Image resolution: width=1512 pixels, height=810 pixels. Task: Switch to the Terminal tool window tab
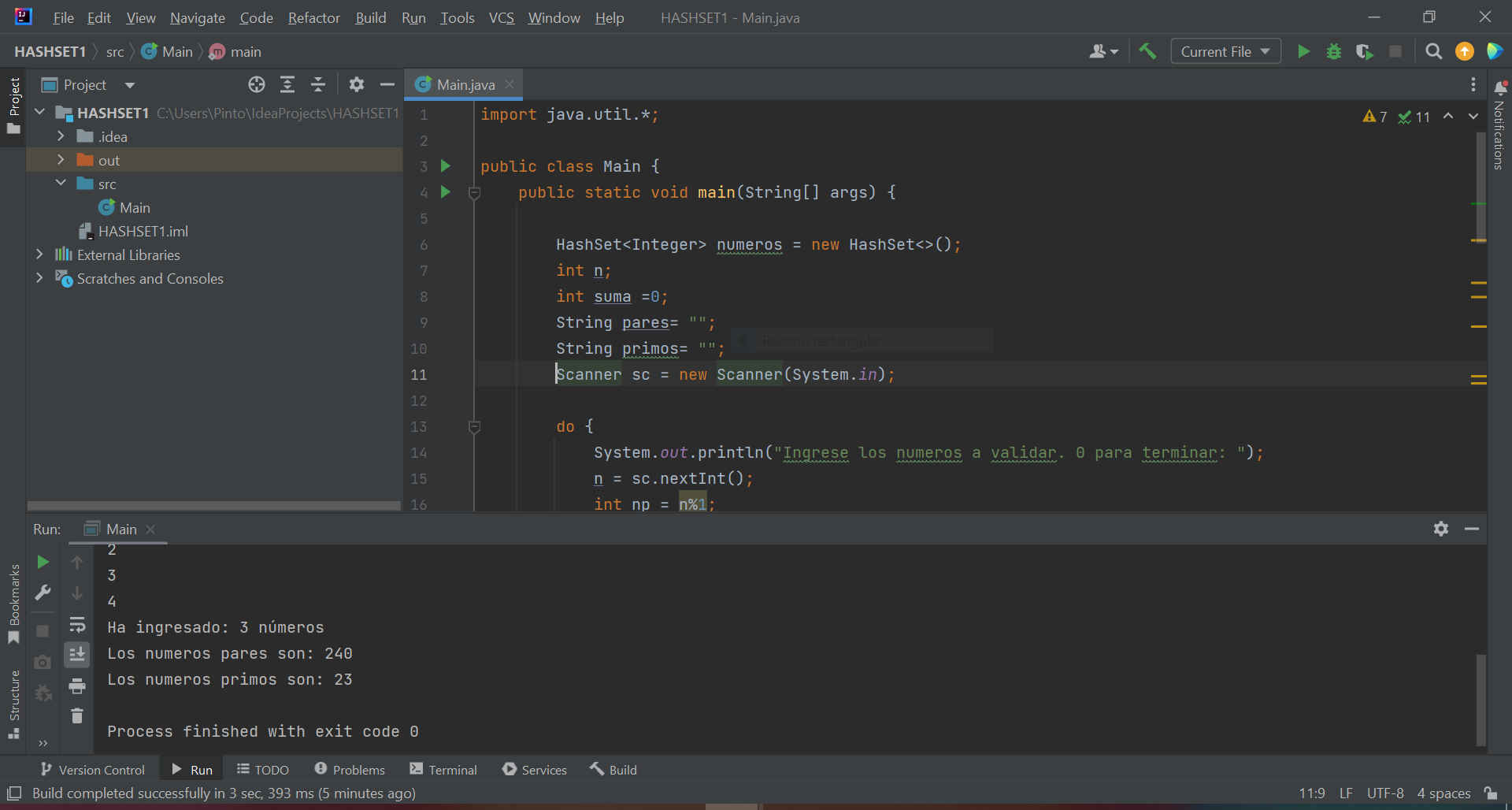443,770
